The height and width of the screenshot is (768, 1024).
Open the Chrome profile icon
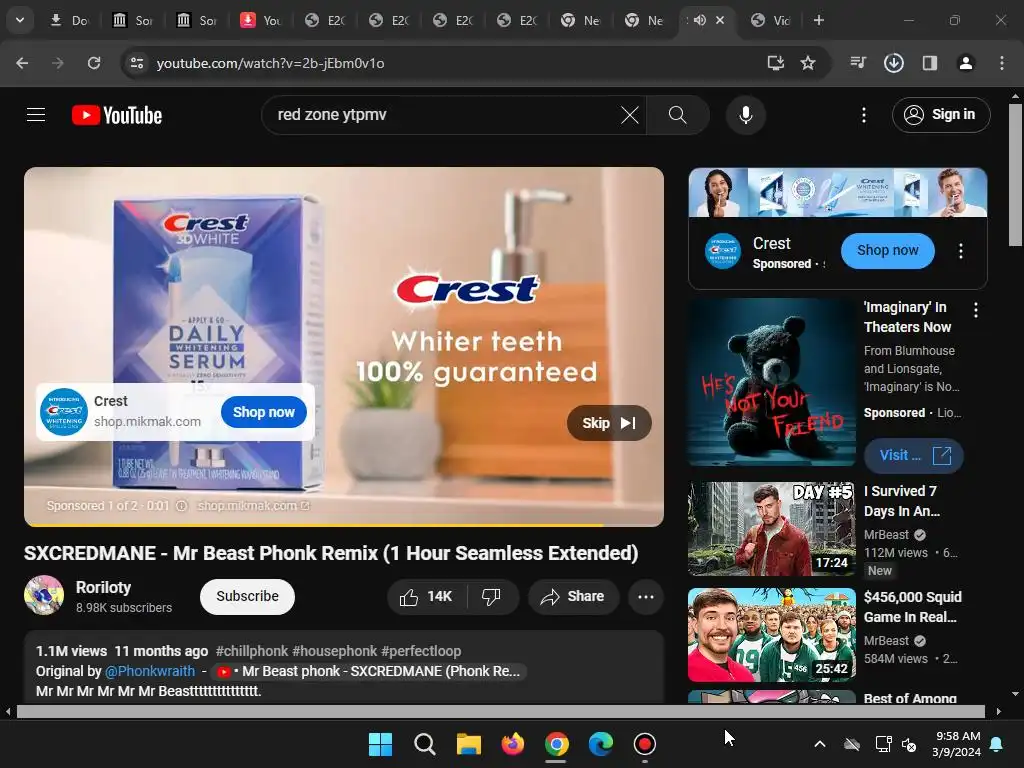point(966,63)
